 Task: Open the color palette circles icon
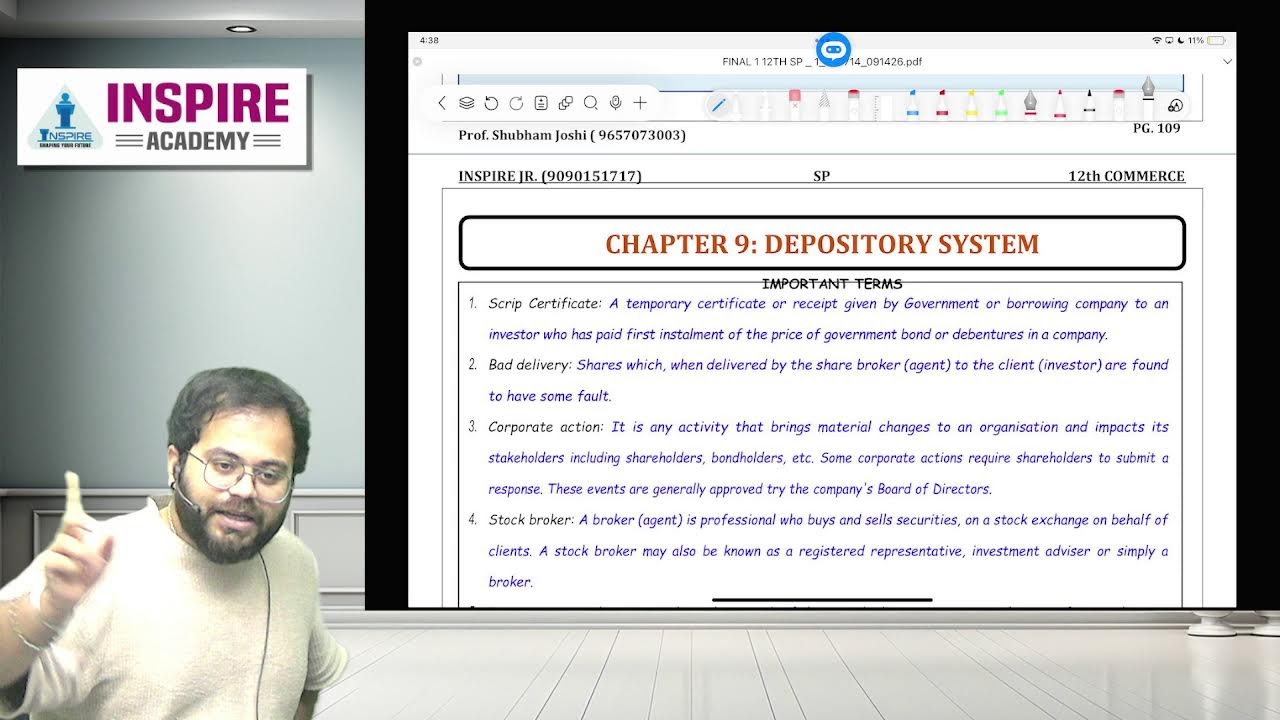click(1175, 105)
